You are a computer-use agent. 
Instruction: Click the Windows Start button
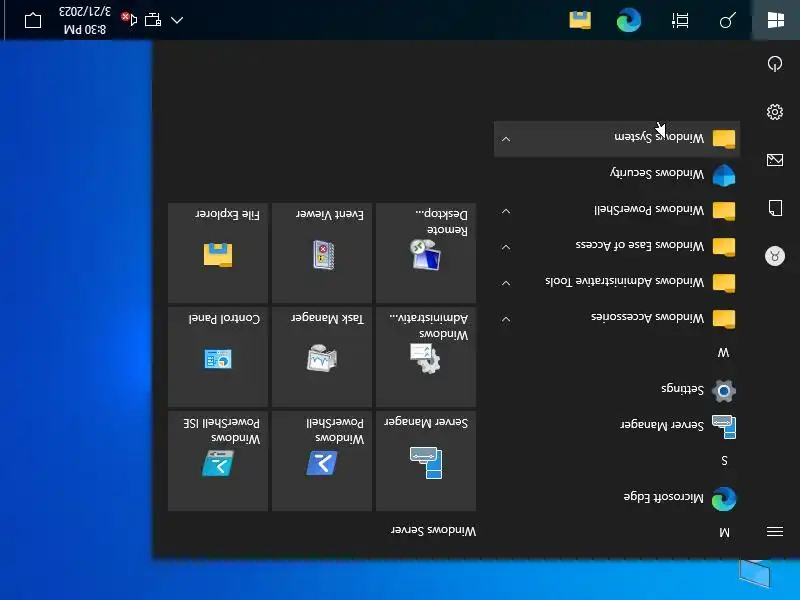pos(776,20)
